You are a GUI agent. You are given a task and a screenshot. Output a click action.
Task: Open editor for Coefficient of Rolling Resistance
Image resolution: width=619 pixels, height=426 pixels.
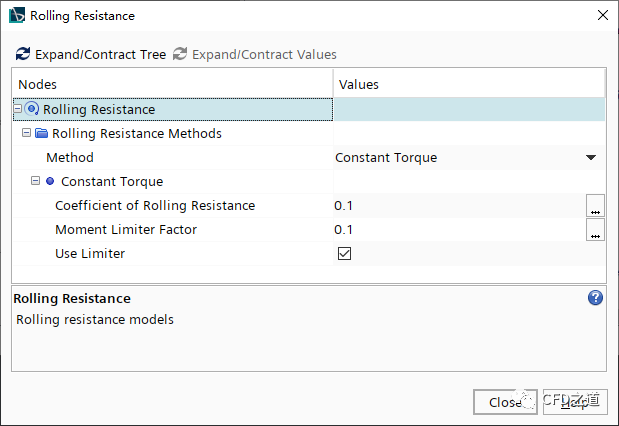tap(595, 206)
